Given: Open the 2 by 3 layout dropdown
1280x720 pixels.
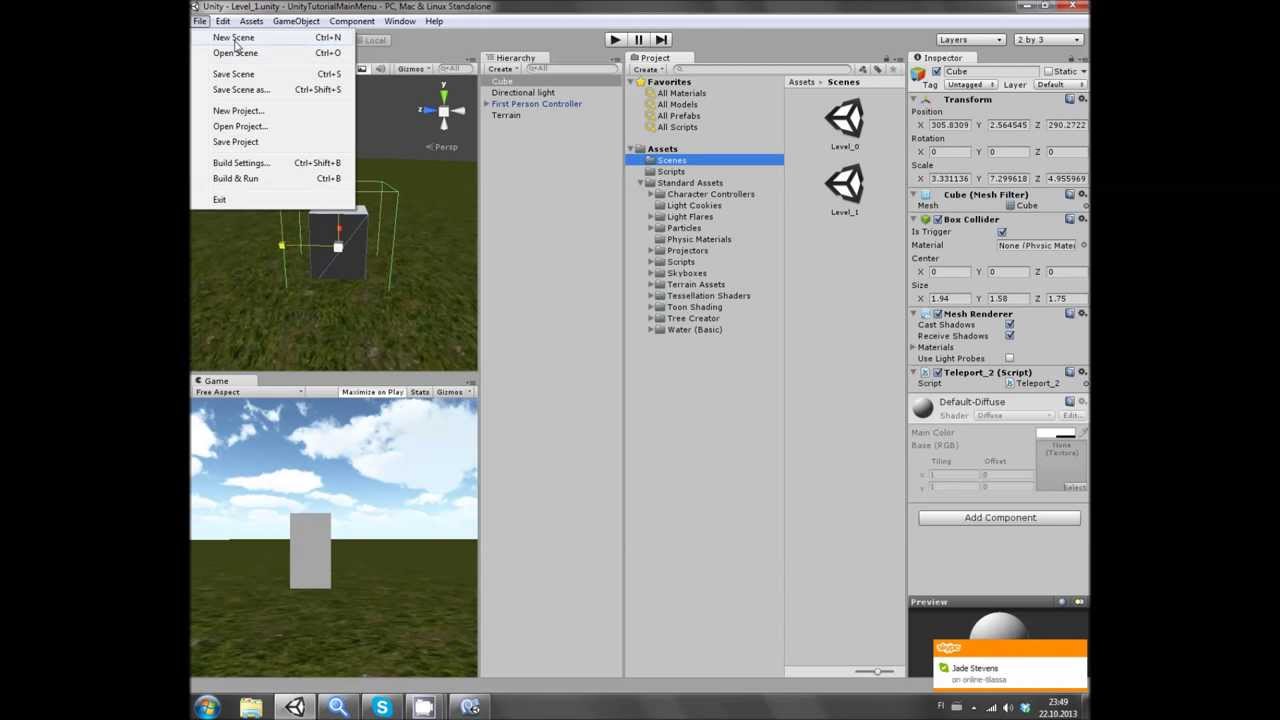Looking at the screenshot, I should coord(1048,40).
